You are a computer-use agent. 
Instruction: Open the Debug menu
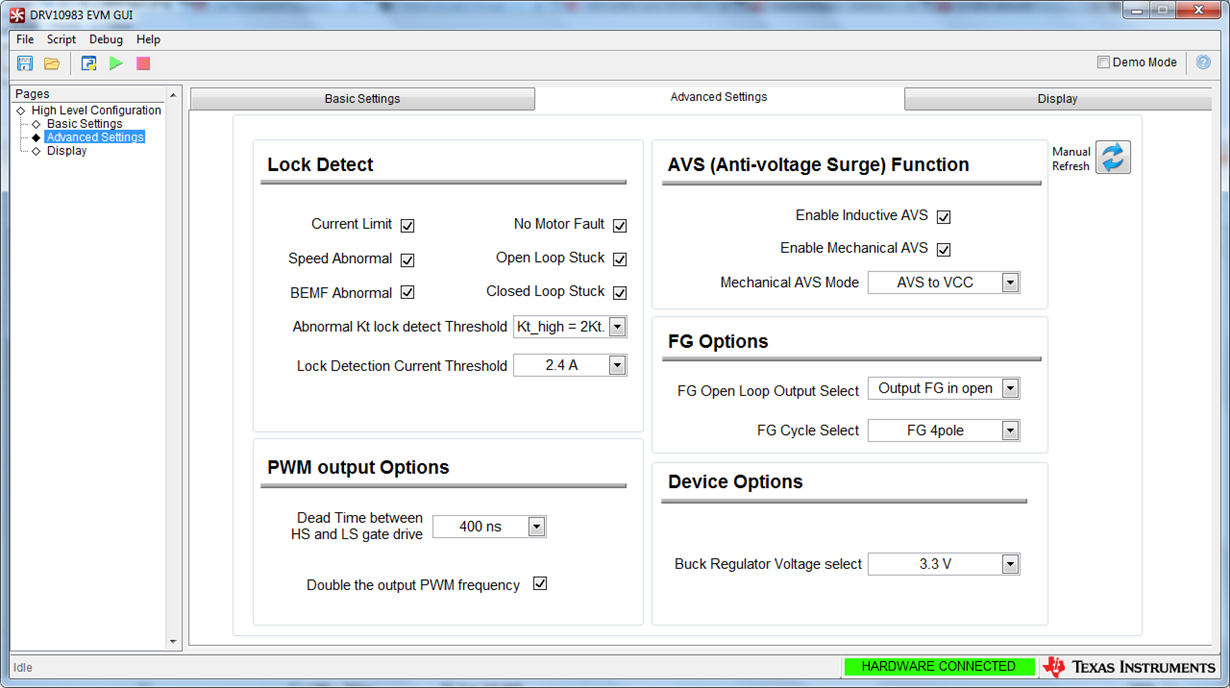(106, 39)
